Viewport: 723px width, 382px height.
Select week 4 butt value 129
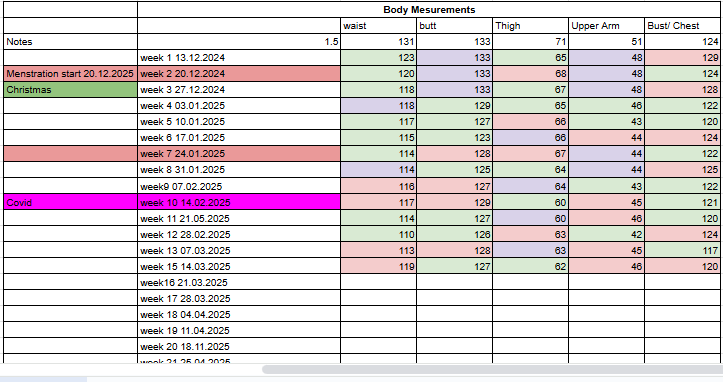pyautogui.click(x=455, y=106)
